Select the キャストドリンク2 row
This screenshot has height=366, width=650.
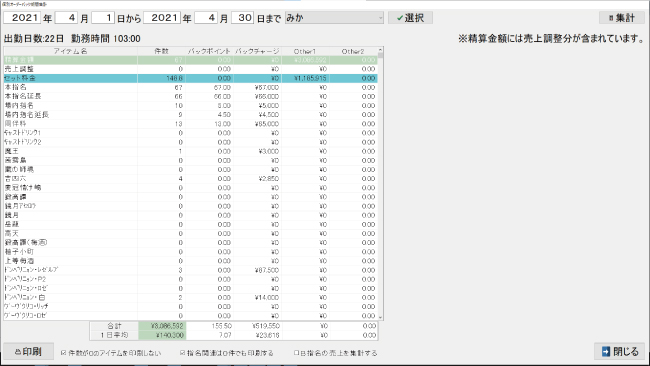[191, 142]
